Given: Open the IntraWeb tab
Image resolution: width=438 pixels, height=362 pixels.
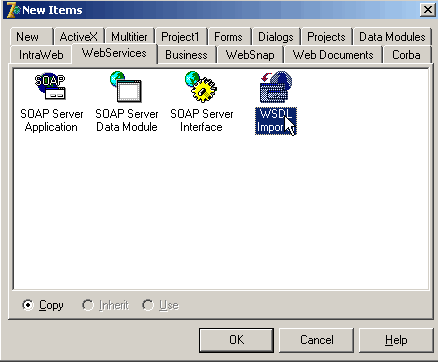Looking at the screenshot, I should click(41, 55).
